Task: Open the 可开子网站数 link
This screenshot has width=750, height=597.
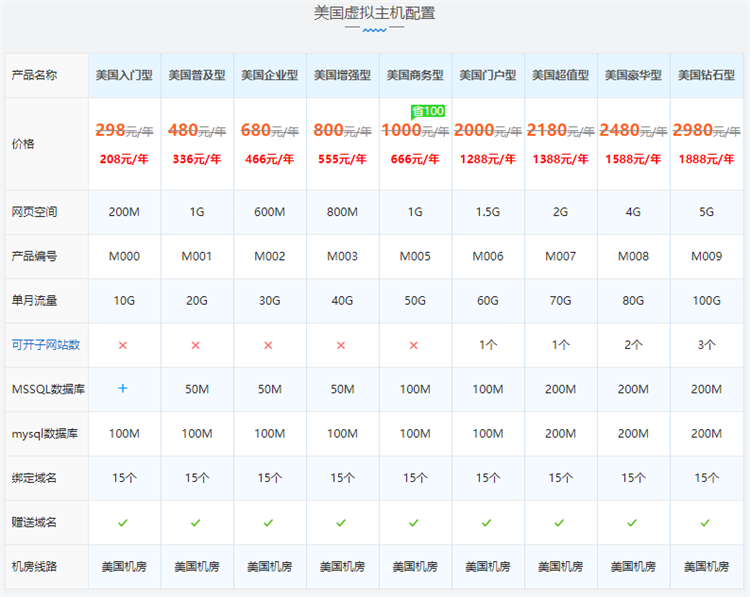Action: [x=45, y=345]
